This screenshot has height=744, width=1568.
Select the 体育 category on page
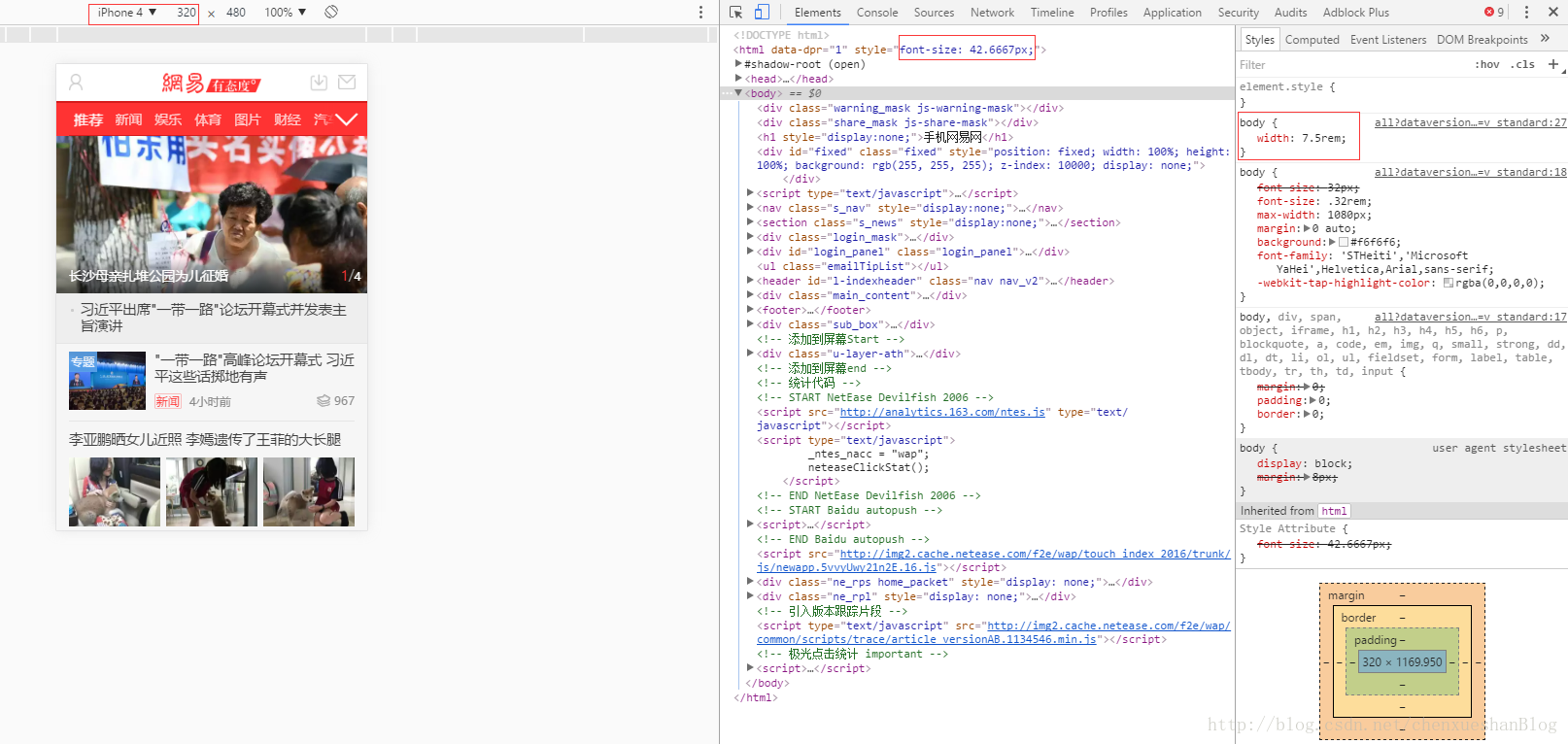pyautogui.click(x=208, y=119)
